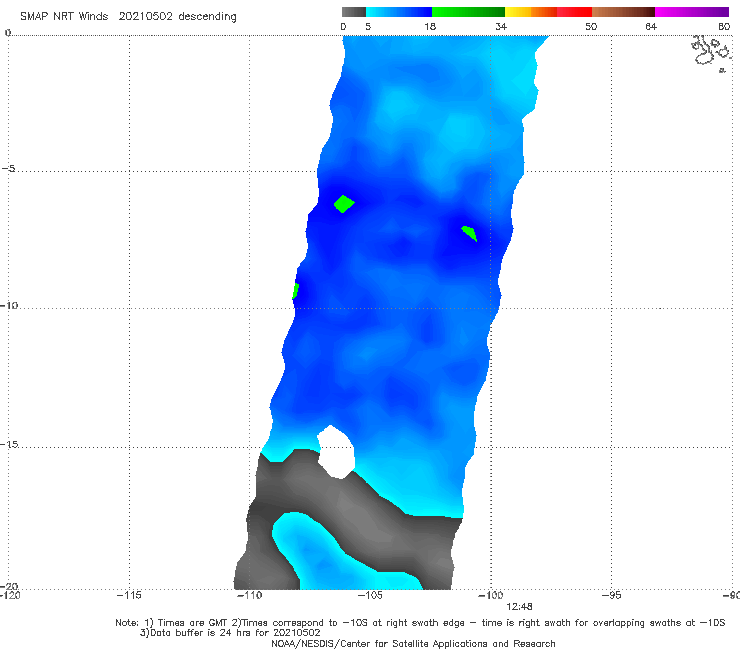Click the note '3)Data buffer is 24 hrs'
This screenshot has height=650, width=740.
230,633
